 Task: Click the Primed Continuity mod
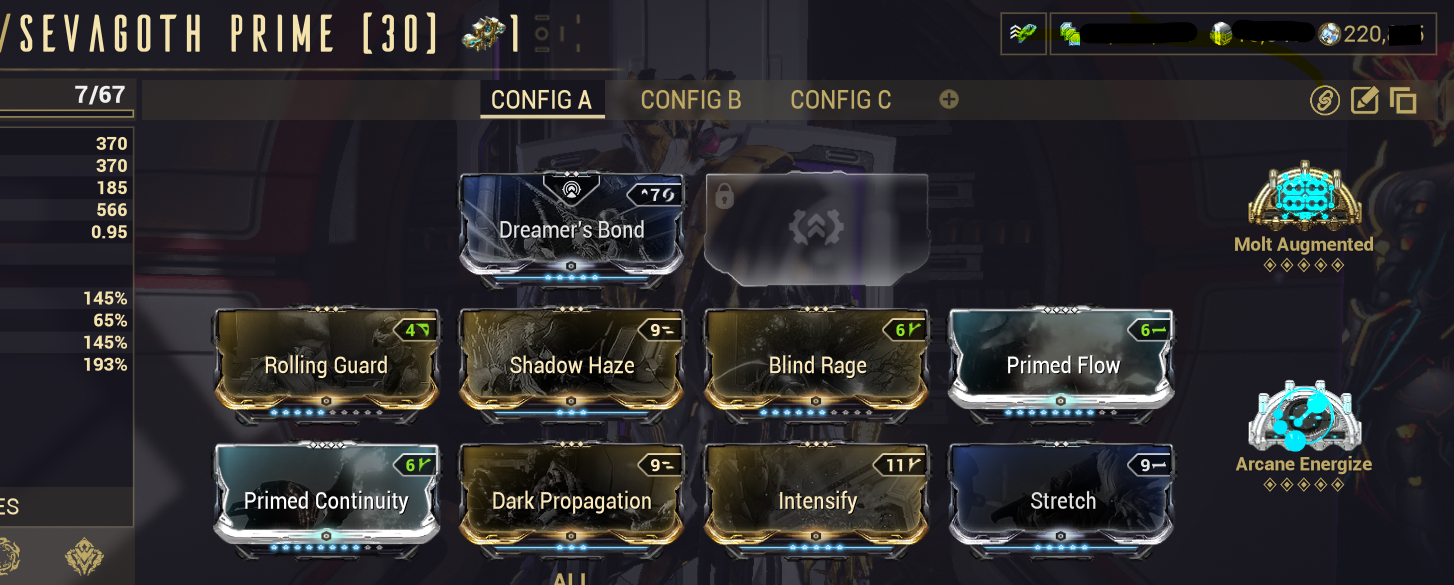326,499
